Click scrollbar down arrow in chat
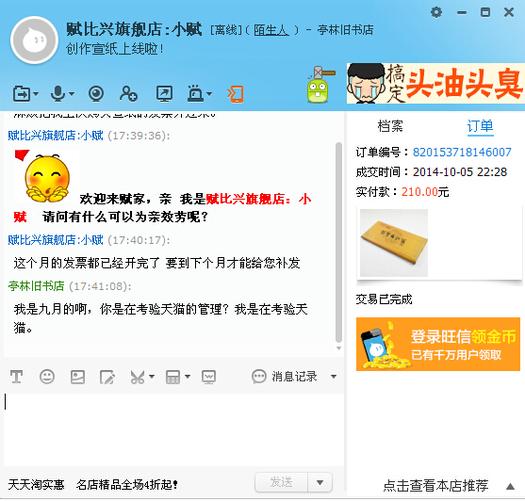 click(x=339, y=348)
